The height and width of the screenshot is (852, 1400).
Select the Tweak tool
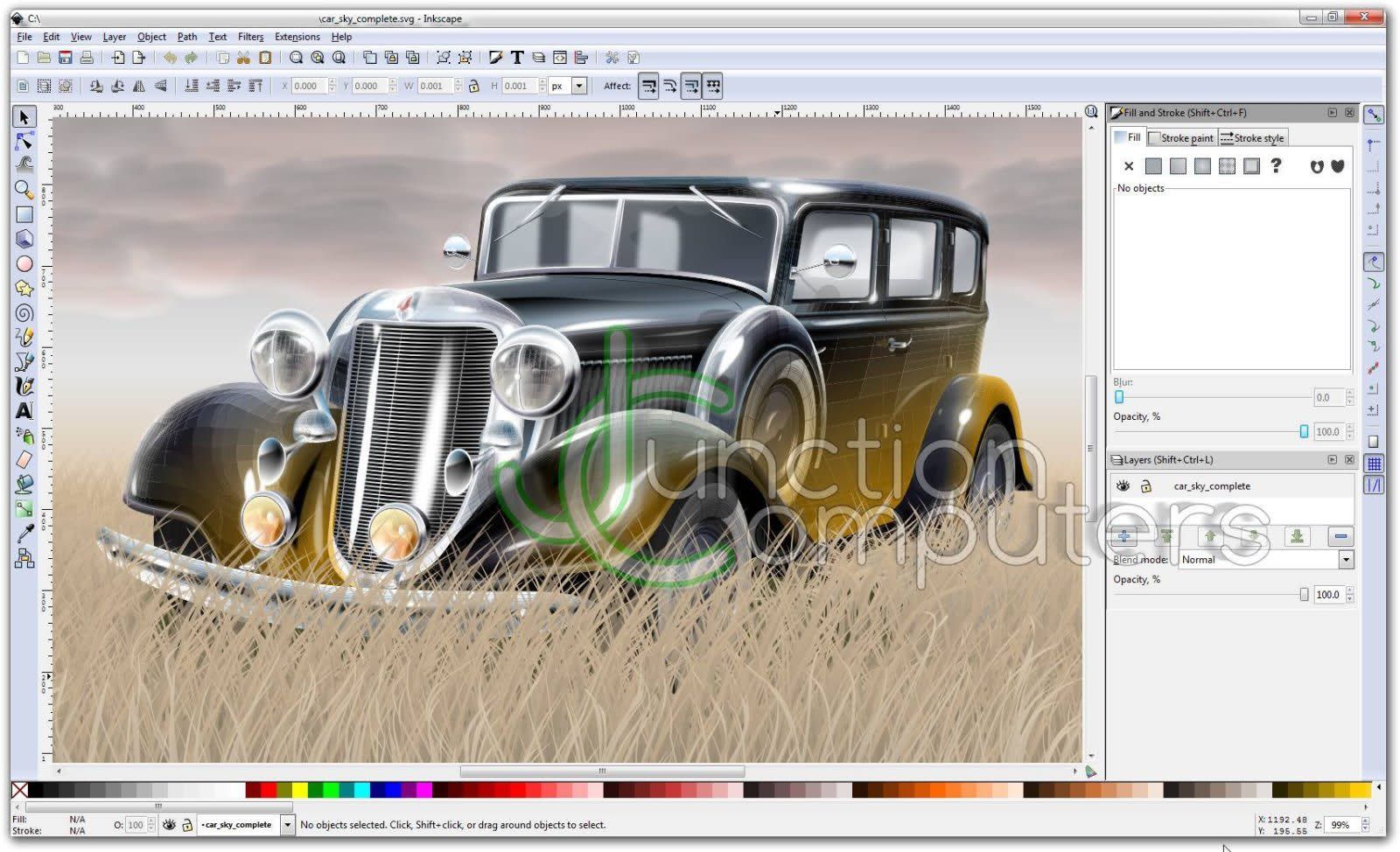pos(24,164)
